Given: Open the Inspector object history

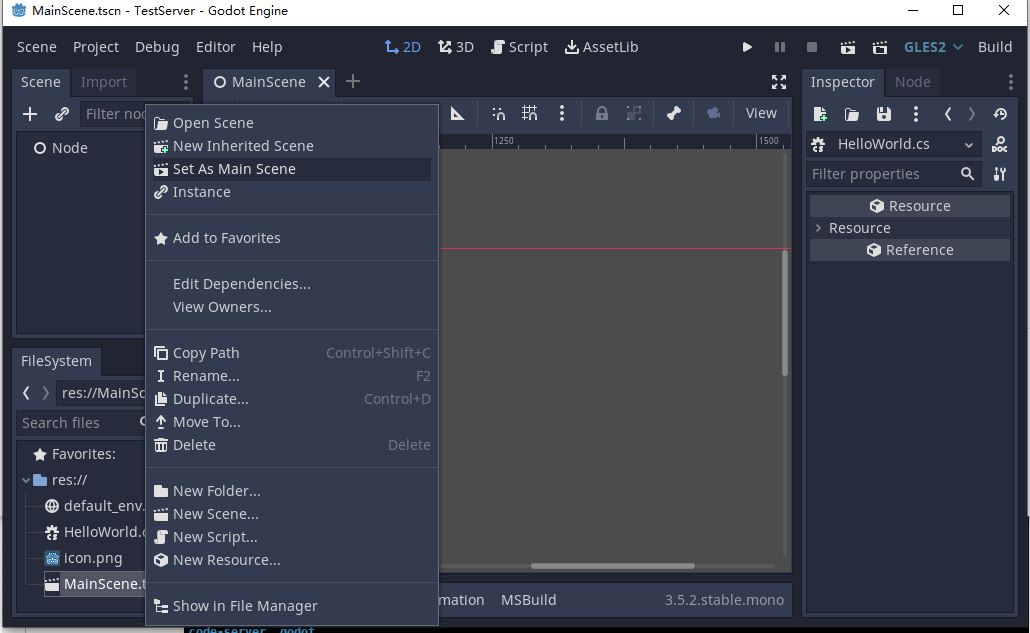Looking at the screenshot, I should click(x=1000, y=114).
